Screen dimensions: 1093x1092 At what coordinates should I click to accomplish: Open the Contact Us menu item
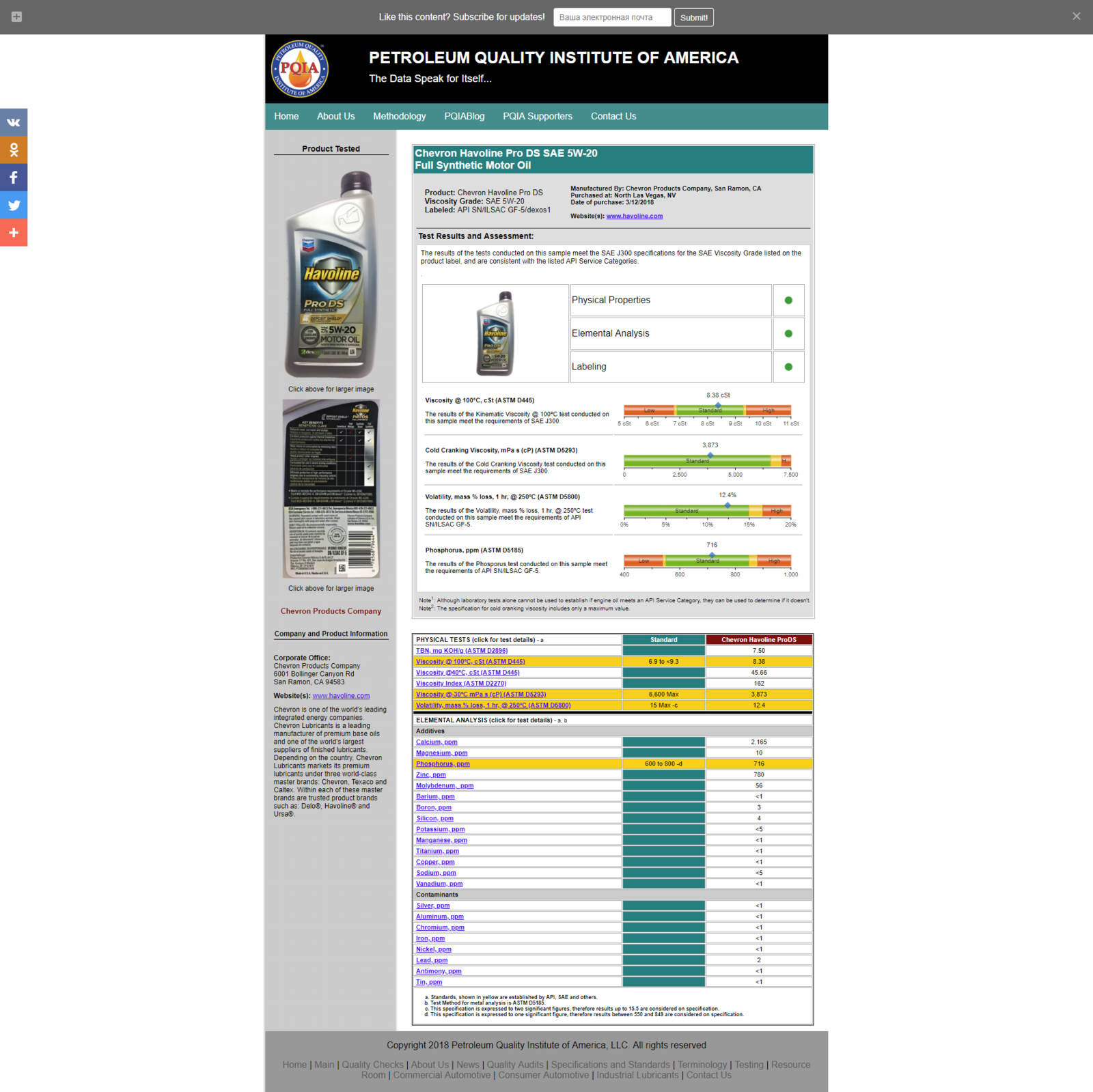pos(613,116)
